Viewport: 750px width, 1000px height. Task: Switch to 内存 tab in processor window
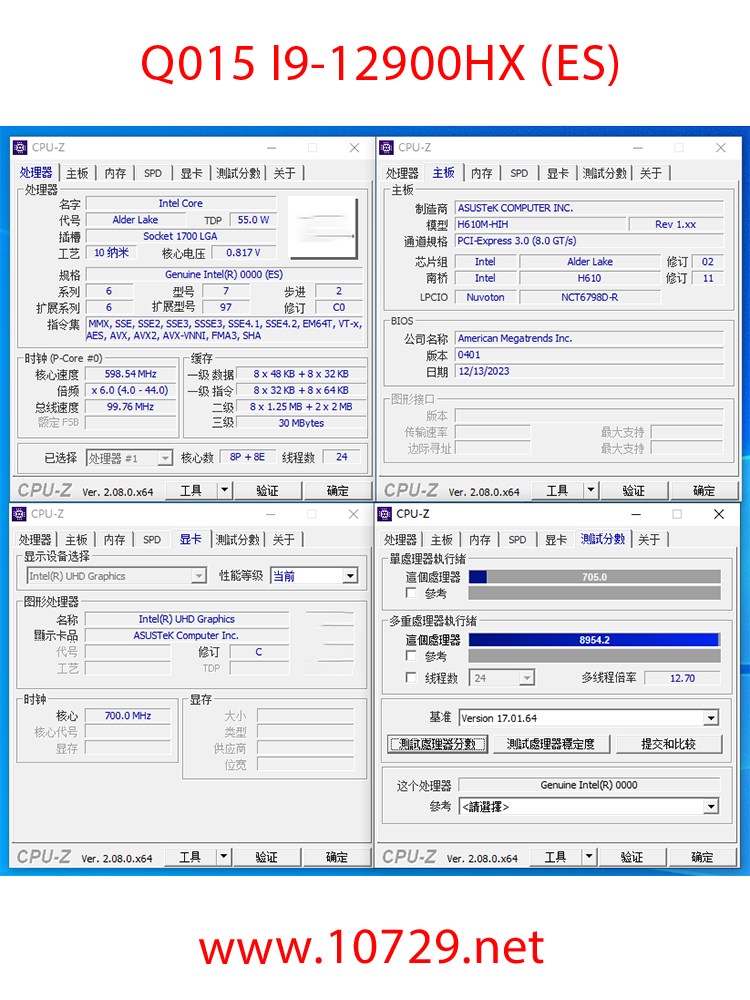point(116,173)
